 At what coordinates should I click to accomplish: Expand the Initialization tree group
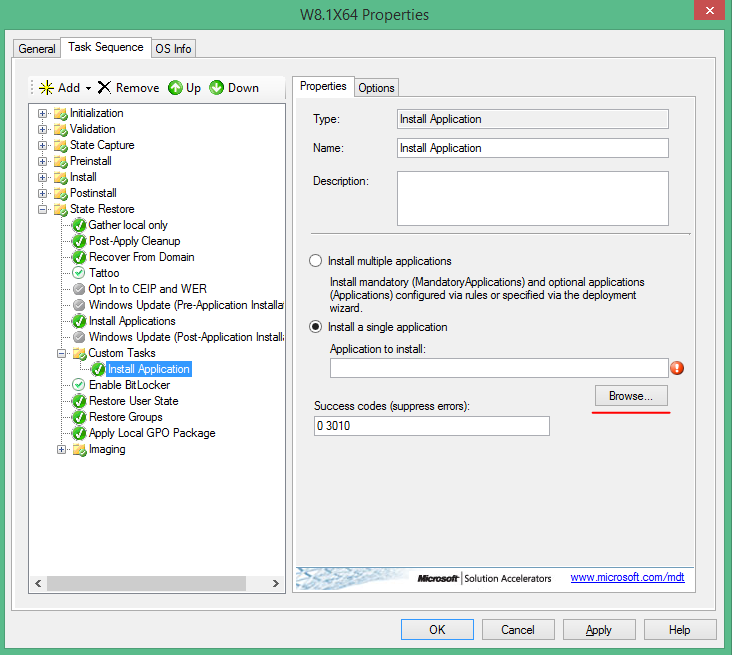43,113
